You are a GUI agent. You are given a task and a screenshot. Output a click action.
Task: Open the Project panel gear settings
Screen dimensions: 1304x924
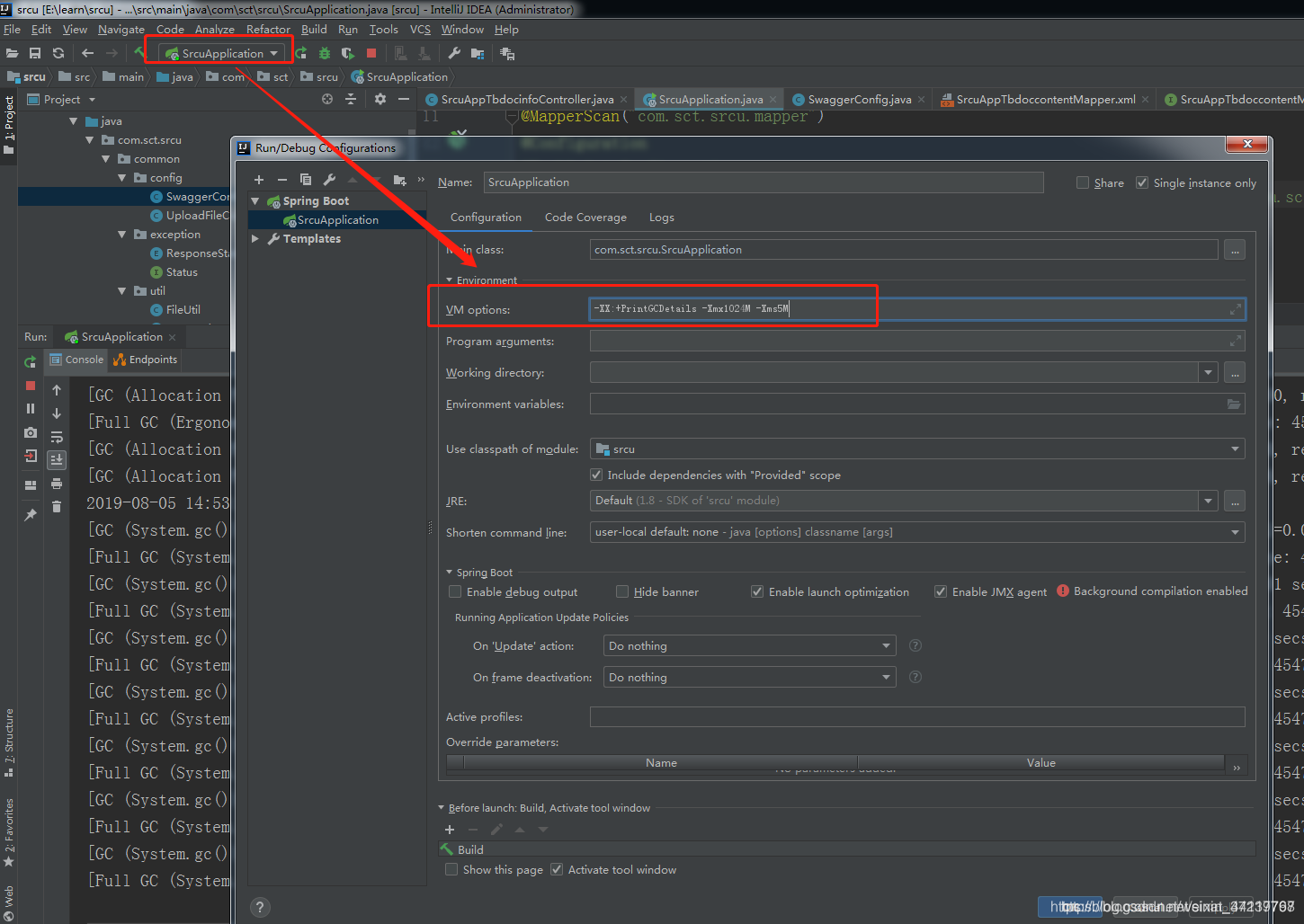tap(380, 99)
